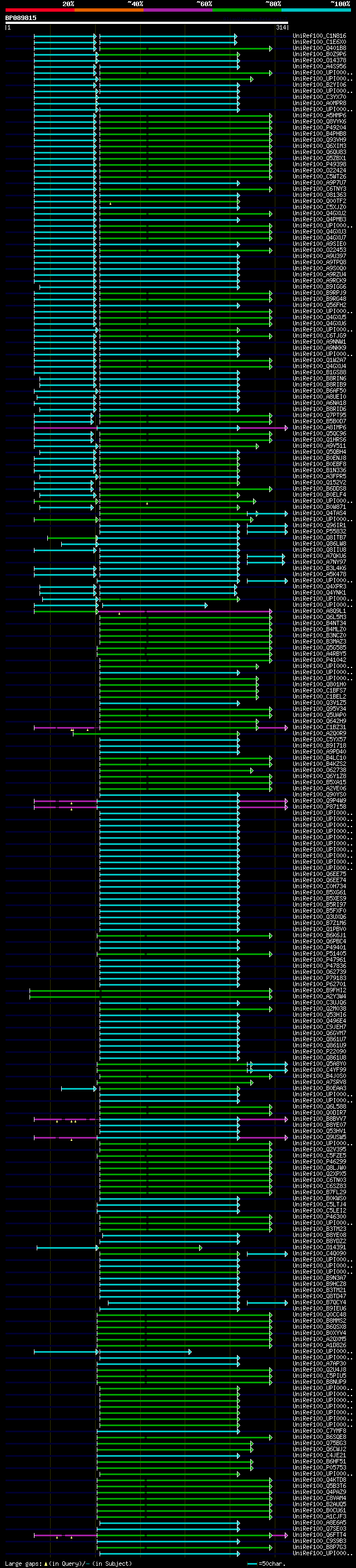This screenshot has height=1568, width=356.
Task: Select hit UniRef100_Q6L5M3
Action: [x=319, y=617]
